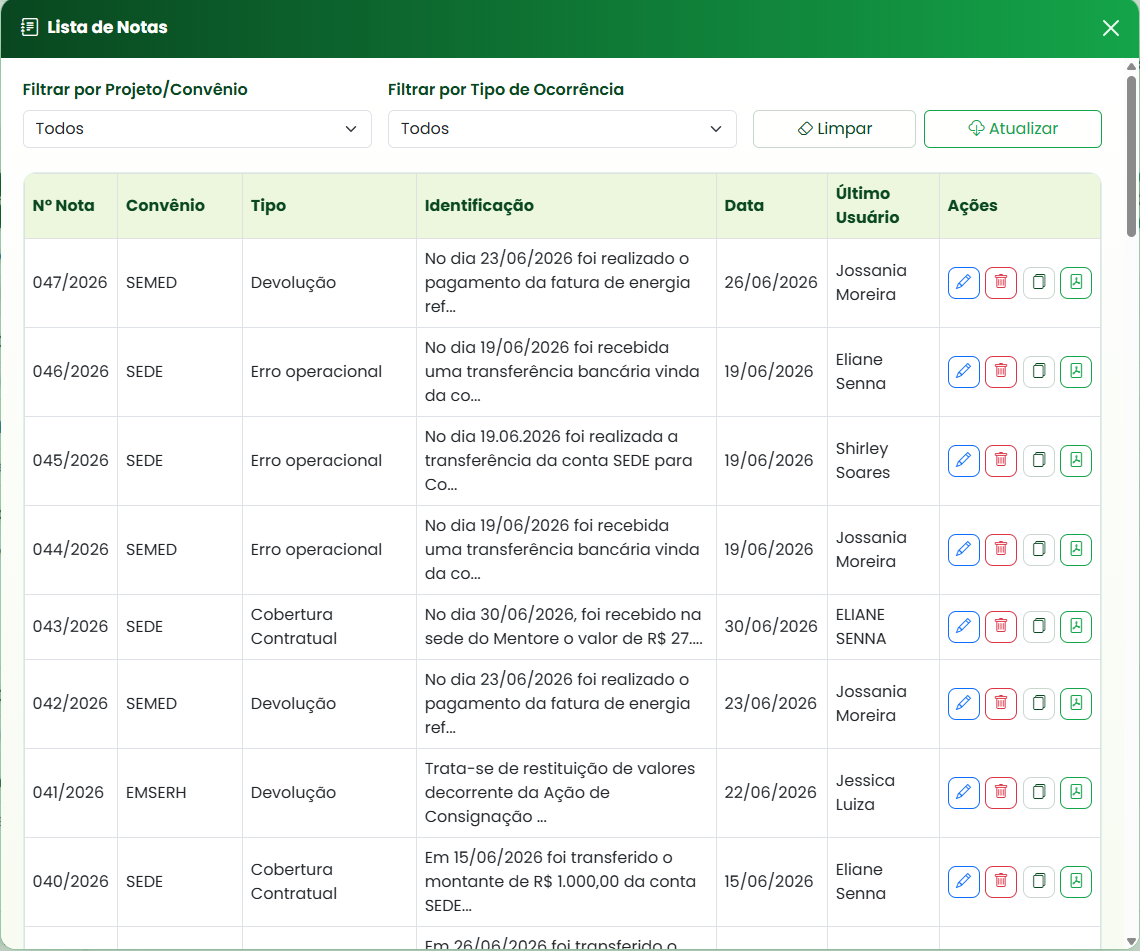1140x951 pixels.
Task: Click the Convênio column header
Action: point(180,206)
